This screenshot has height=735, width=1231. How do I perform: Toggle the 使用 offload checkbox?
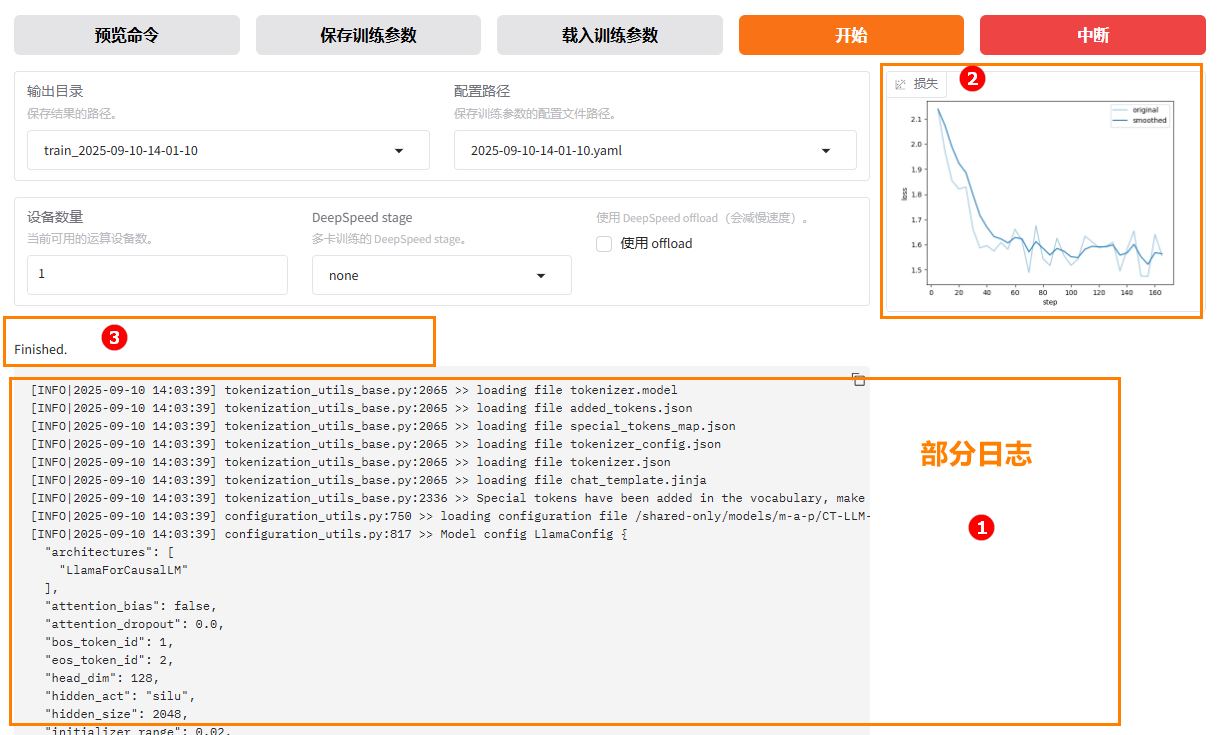604,244
